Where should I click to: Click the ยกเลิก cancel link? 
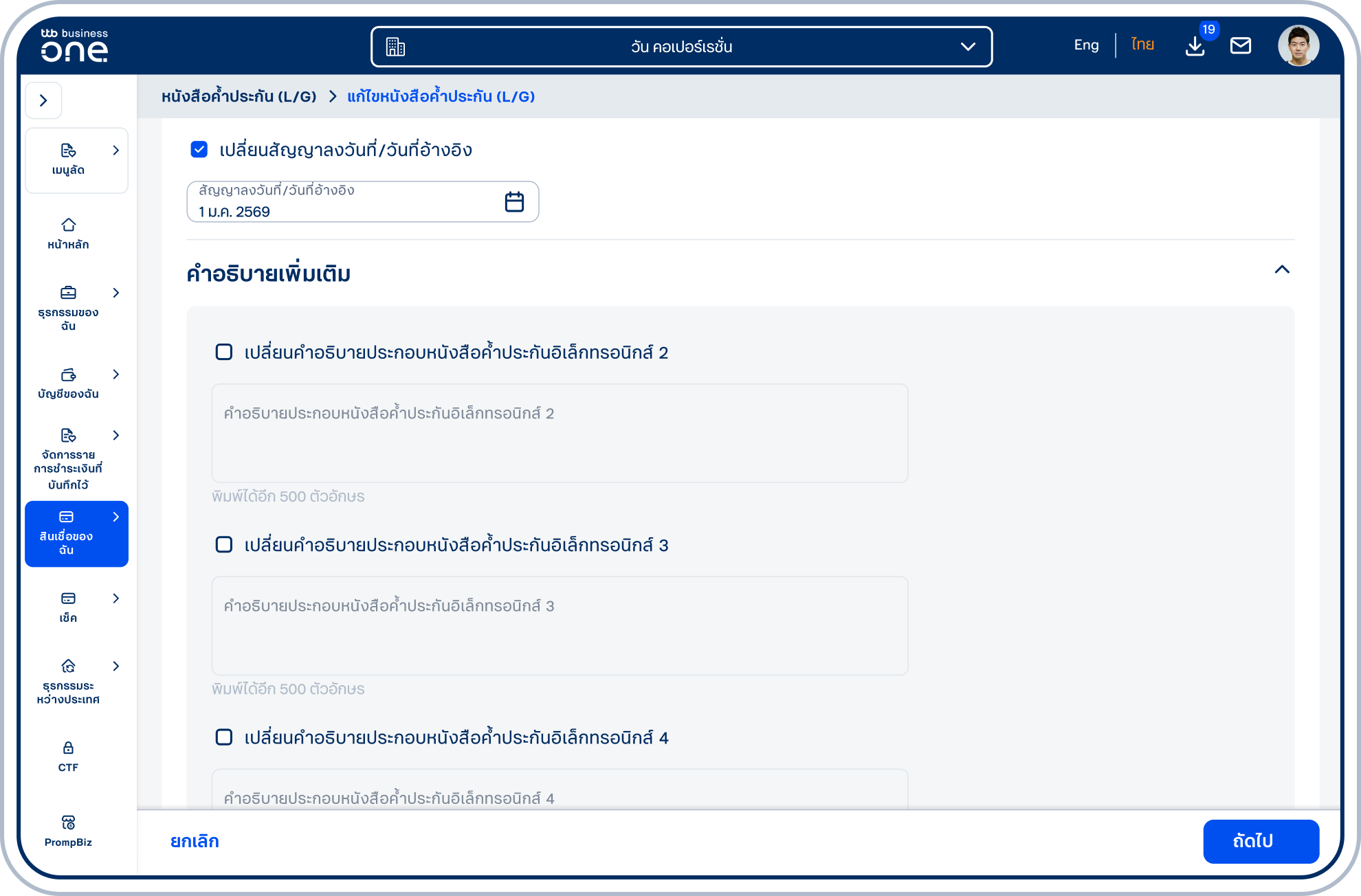195,841
